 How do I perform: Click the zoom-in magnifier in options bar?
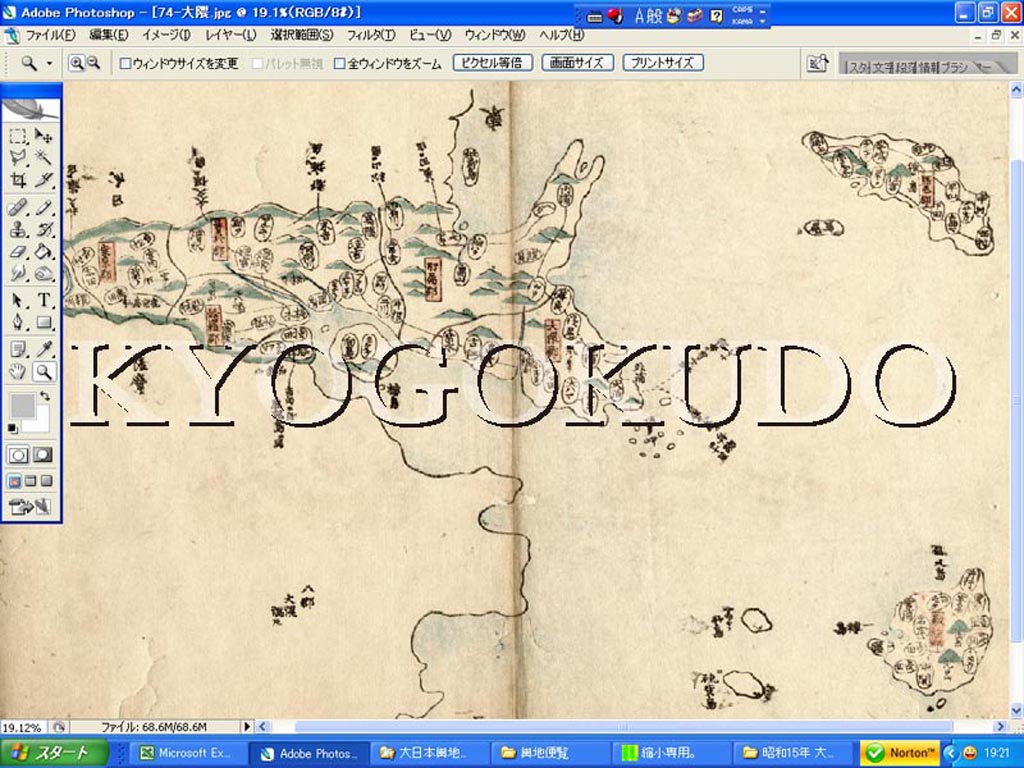pyautogui.click(x=77, y=63)
